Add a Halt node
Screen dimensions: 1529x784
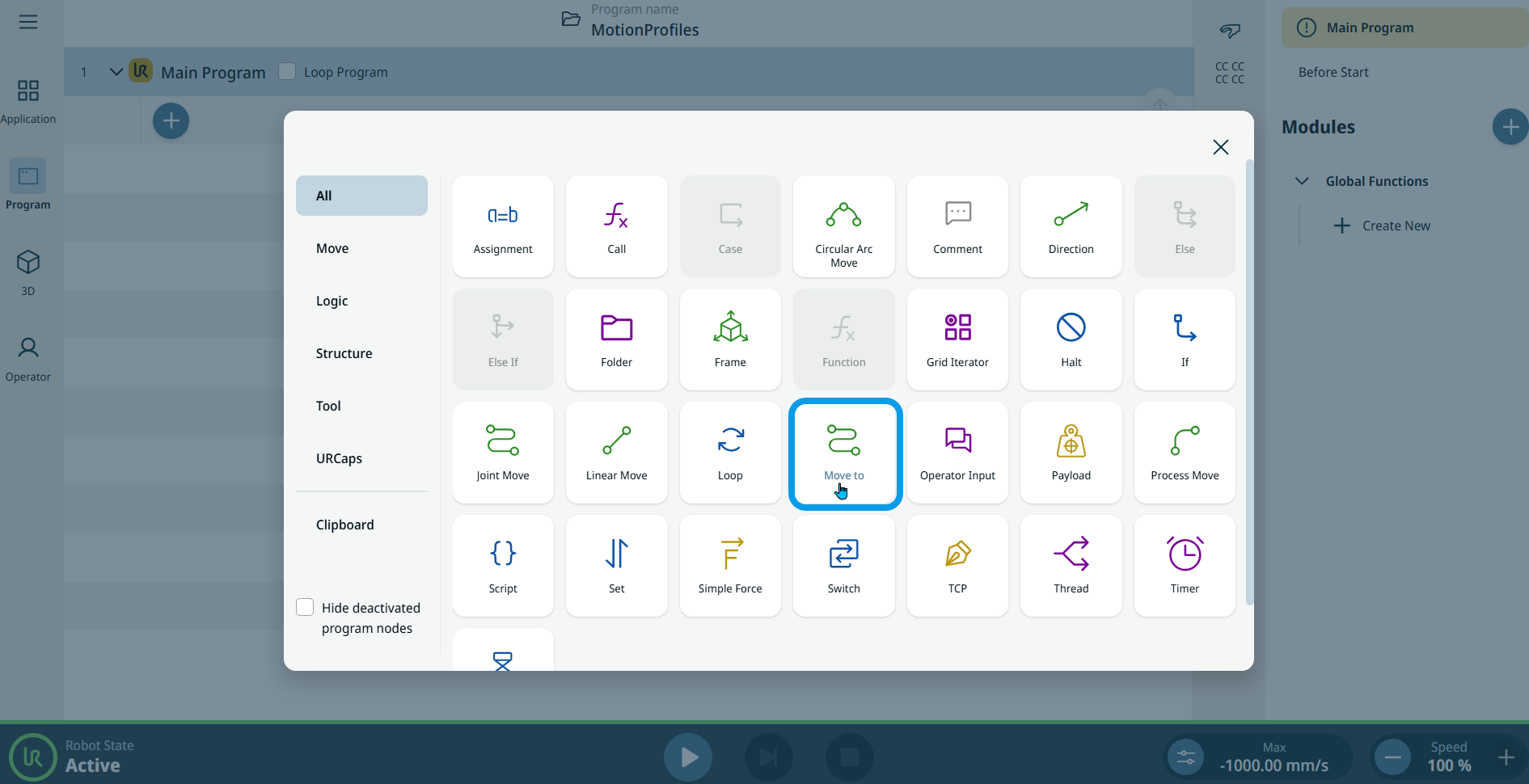[x=1071, y=339]
